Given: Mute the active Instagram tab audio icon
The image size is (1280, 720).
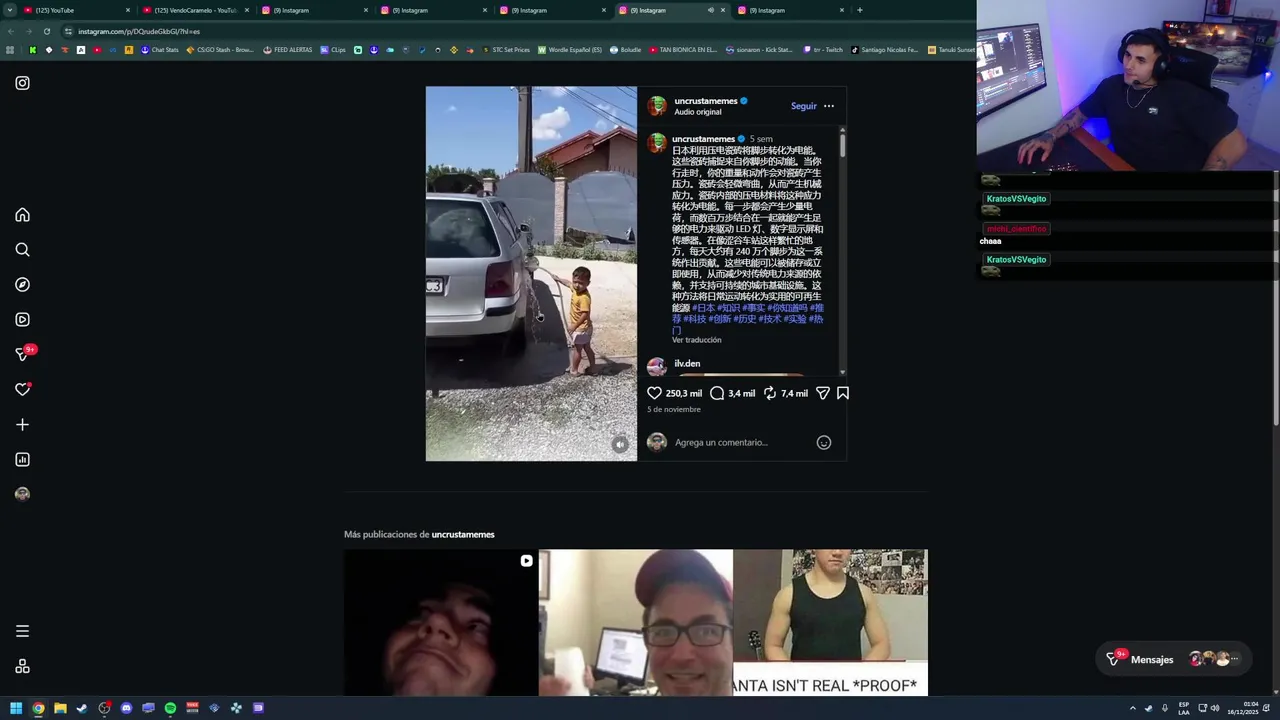Looking at the screenshot, I should 710,10.
